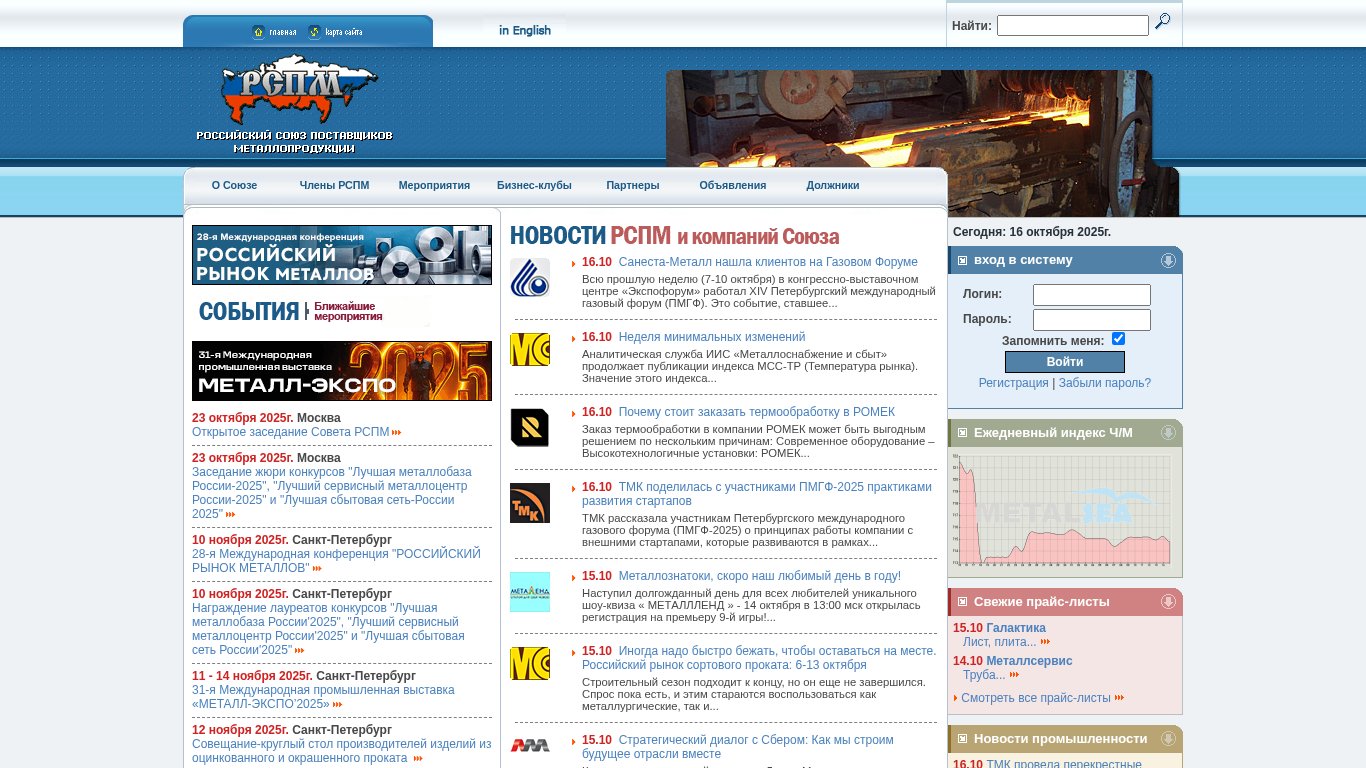This screenshot has height=768, width=1366.
Task: Open Совещание-круглый стол производителей event
Action: click(x=342, y=751)
